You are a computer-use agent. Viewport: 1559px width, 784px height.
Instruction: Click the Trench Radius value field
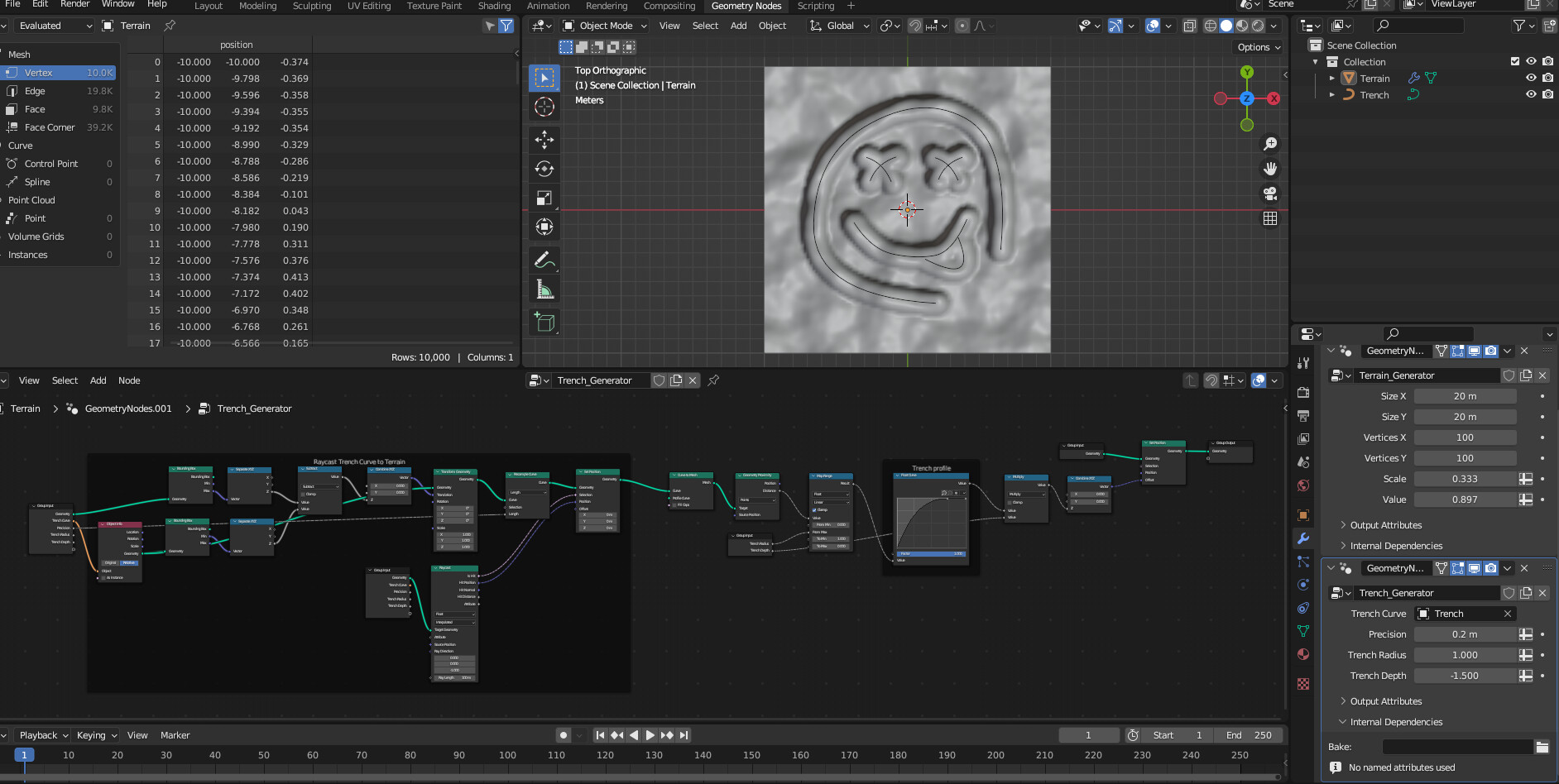tap(1465, 655)
